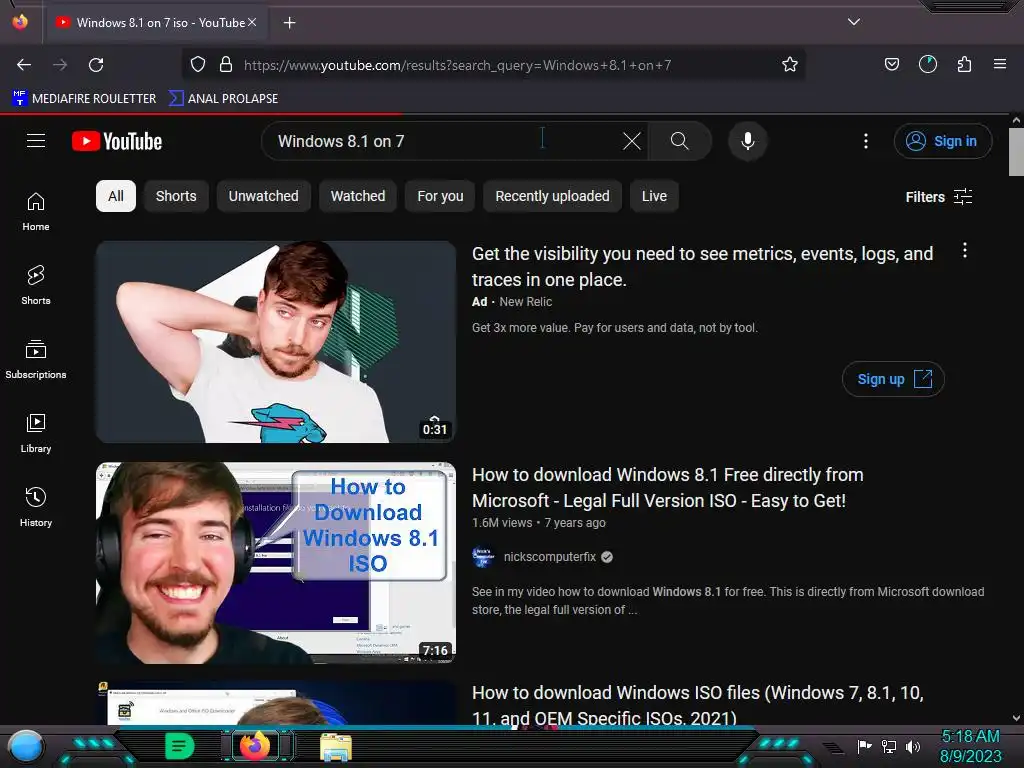The width and height of the screenshot is (1024, 768).
Task: Click the magnifying glass search button
Action: pyautogui.click(x=679, y=141)
